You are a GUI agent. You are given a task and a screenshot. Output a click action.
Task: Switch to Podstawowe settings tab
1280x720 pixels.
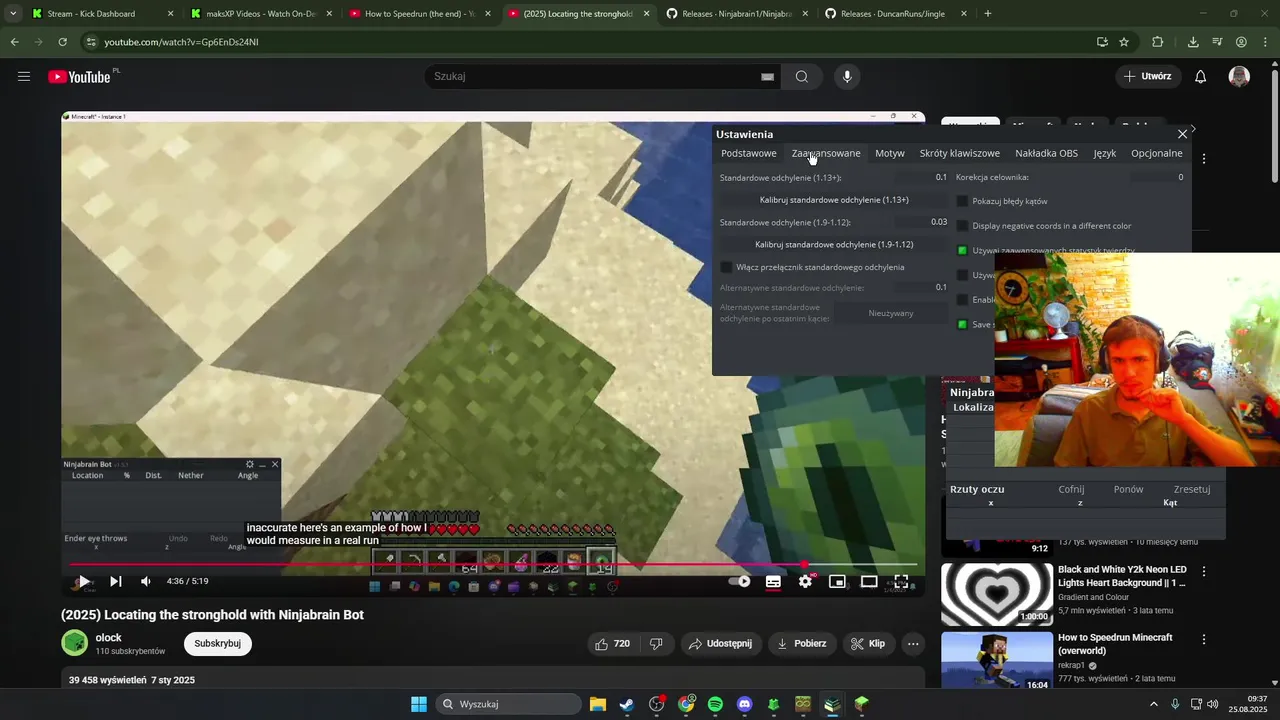coord(749,153)
